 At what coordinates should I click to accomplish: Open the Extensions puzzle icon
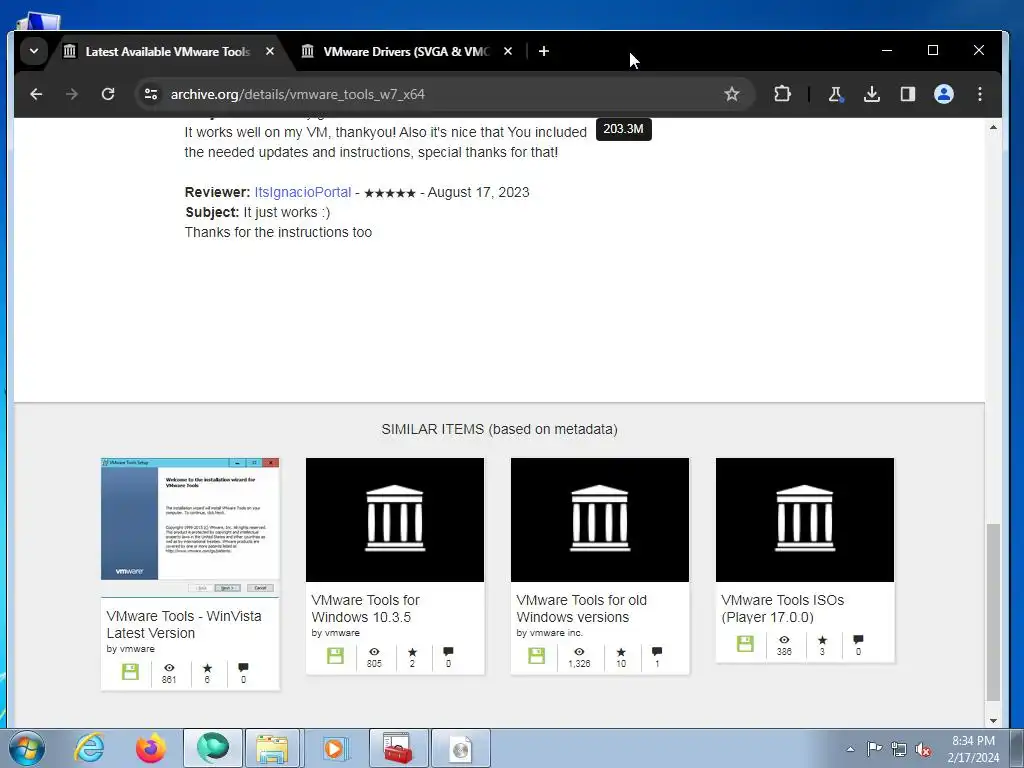click(782, 94)
